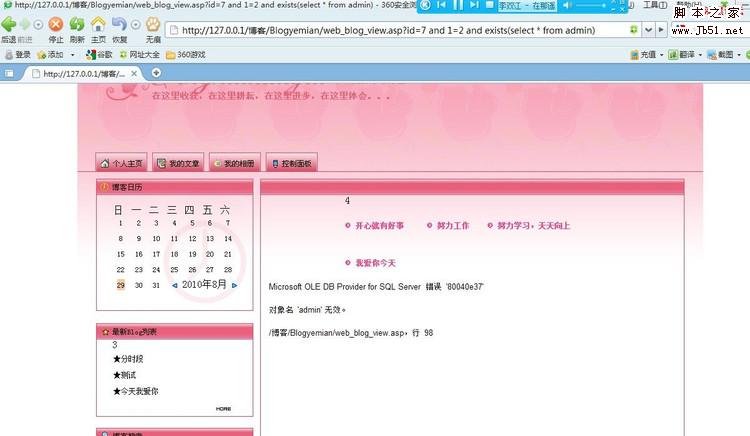Open the 360游戏 bookmark folder
Screen dimensions: 750x436
(186, 55)
